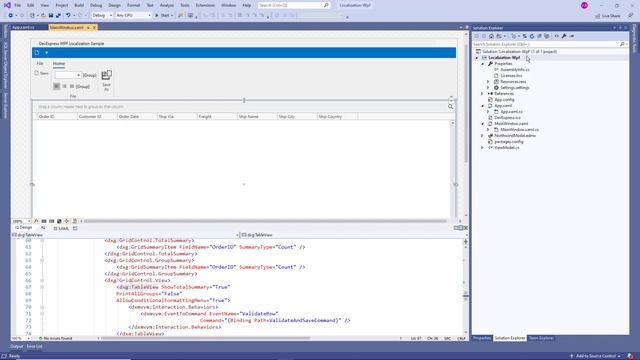Click the Properties wrench icon in Solution Explorer toolbar
640x360 pixels.
click(564, 36)
